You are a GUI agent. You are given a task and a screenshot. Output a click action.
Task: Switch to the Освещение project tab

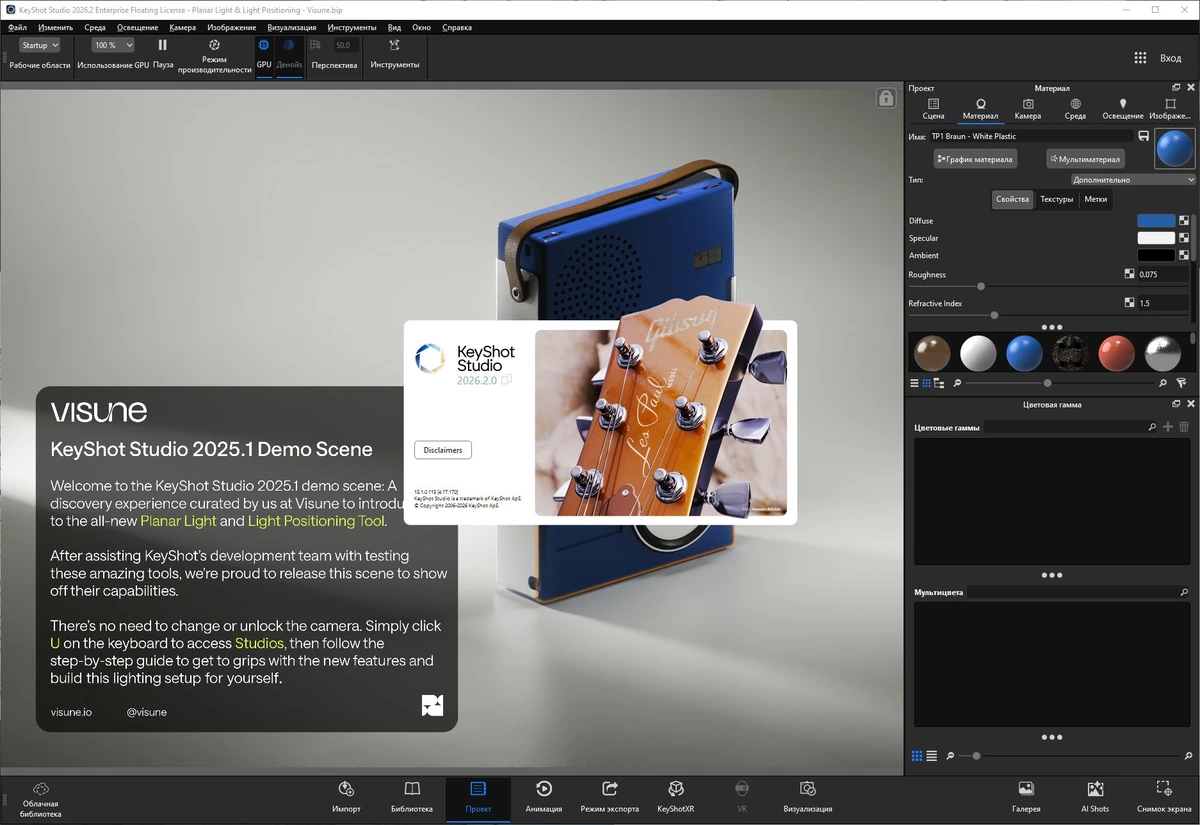click(1123, 109)
